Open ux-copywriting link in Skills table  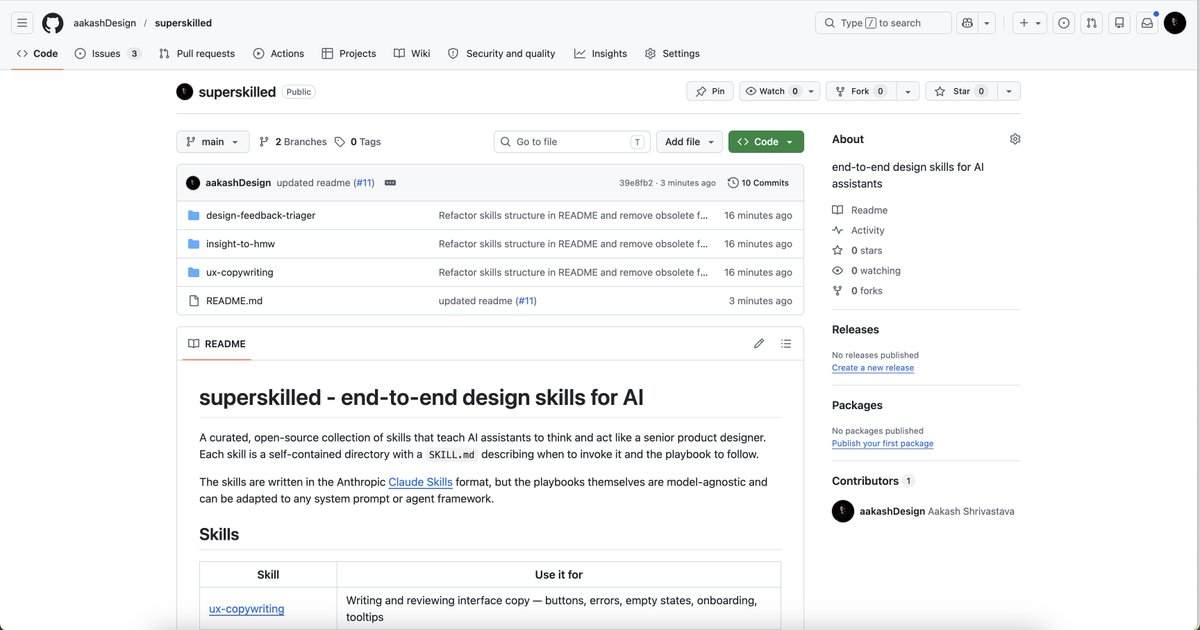[246, 608]
